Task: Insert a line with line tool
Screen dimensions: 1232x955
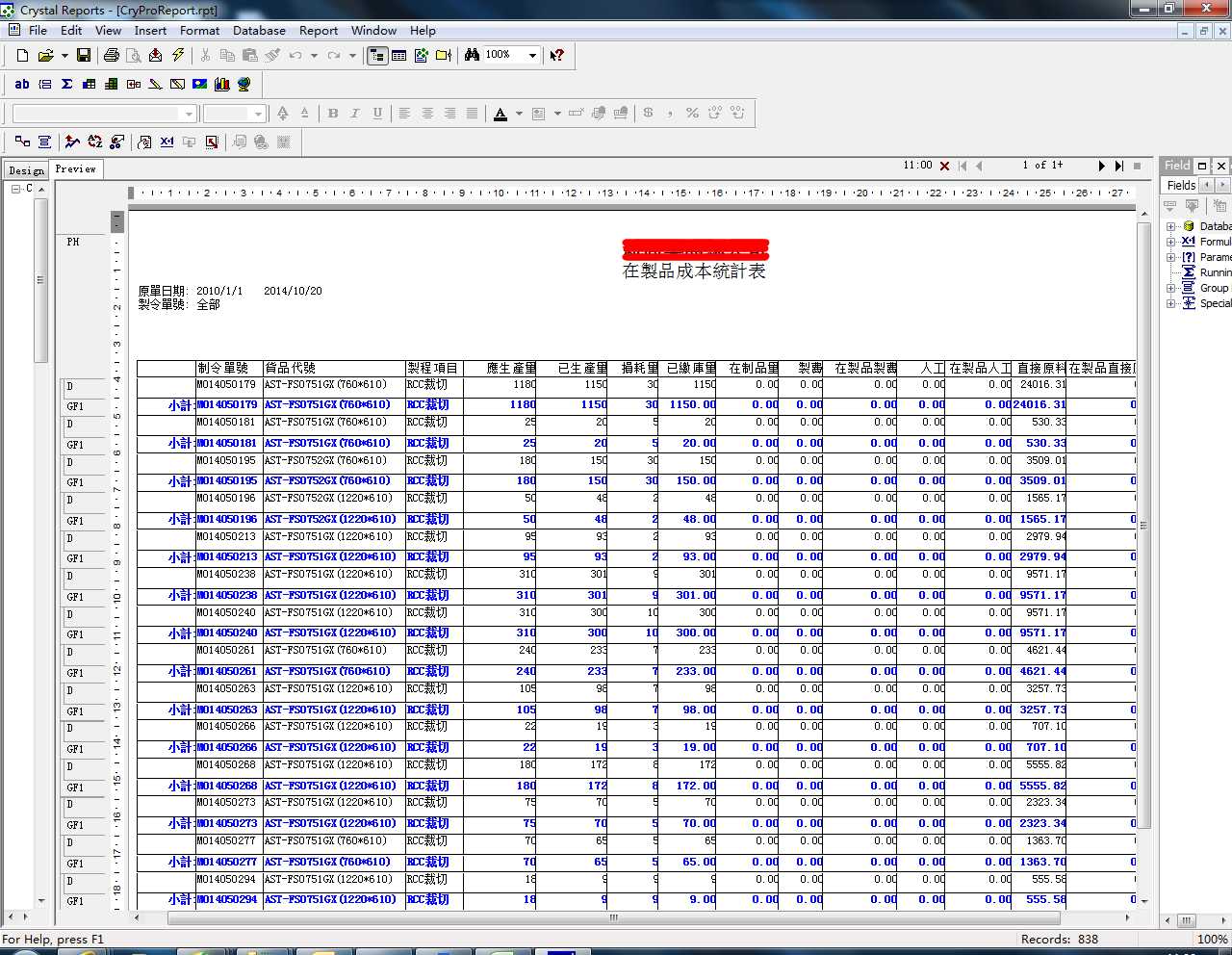Action: [155, 84]
